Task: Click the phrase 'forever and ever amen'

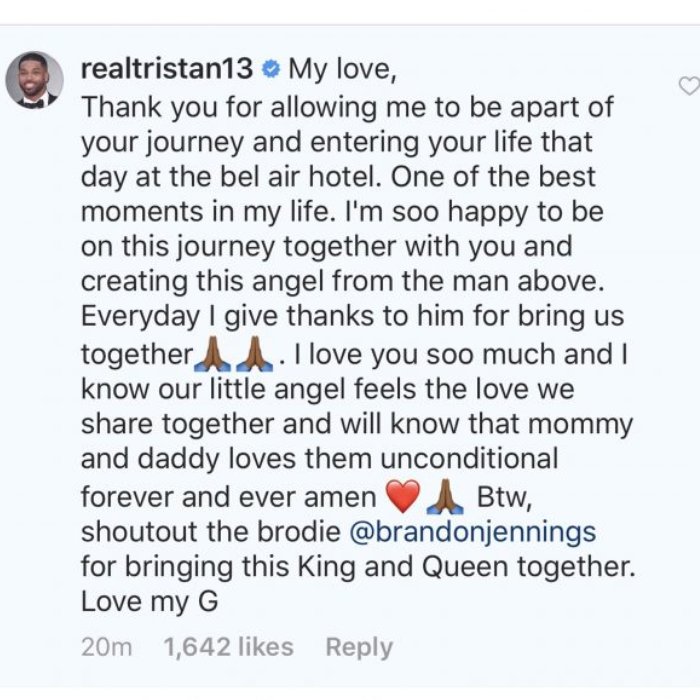Action: click(x=229, y=497)
